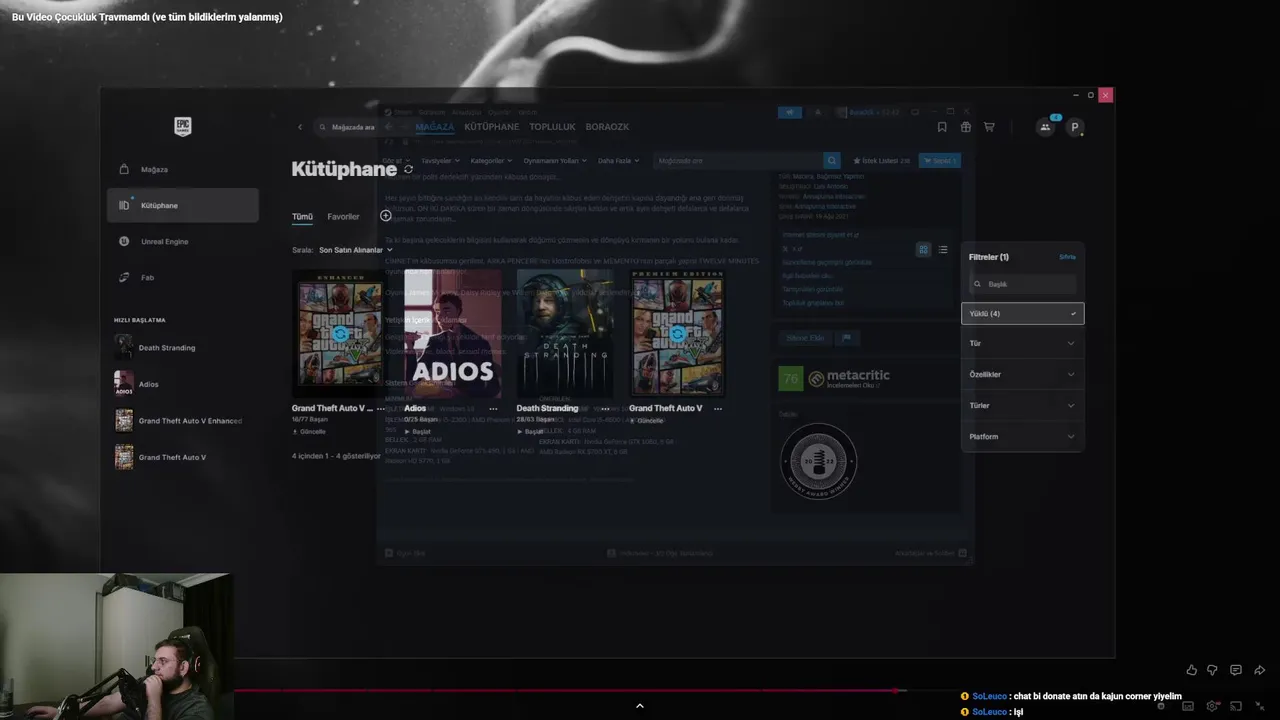
Task: Launch Adios from quick launch list
Action: (137, 384)
